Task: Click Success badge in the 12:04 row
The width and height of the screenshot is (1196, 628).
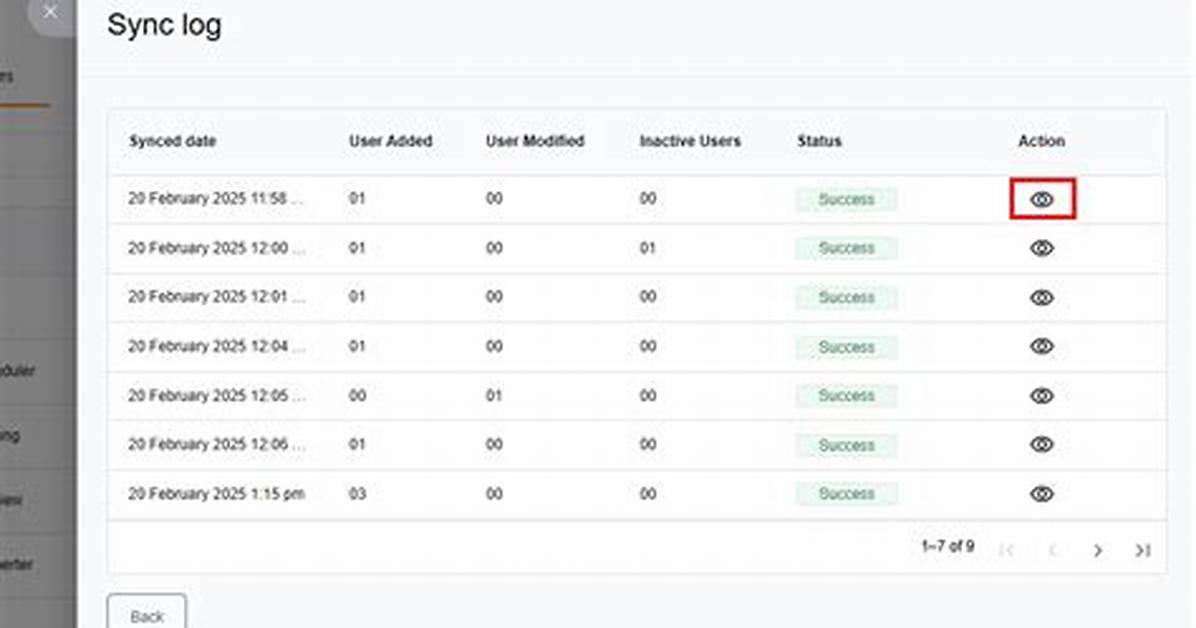Action: (847, 347)
